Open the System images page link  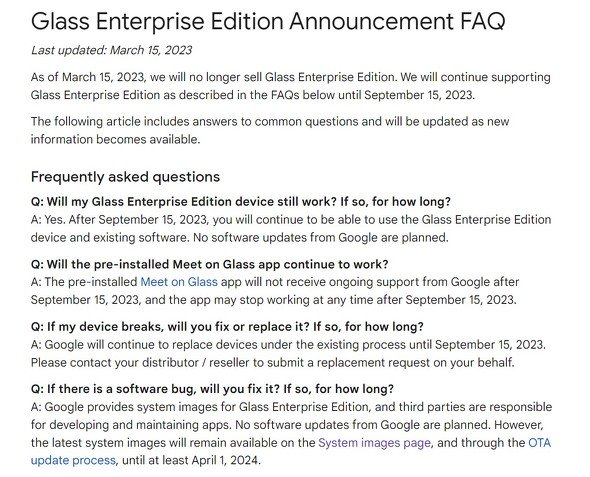pos(374,442)
